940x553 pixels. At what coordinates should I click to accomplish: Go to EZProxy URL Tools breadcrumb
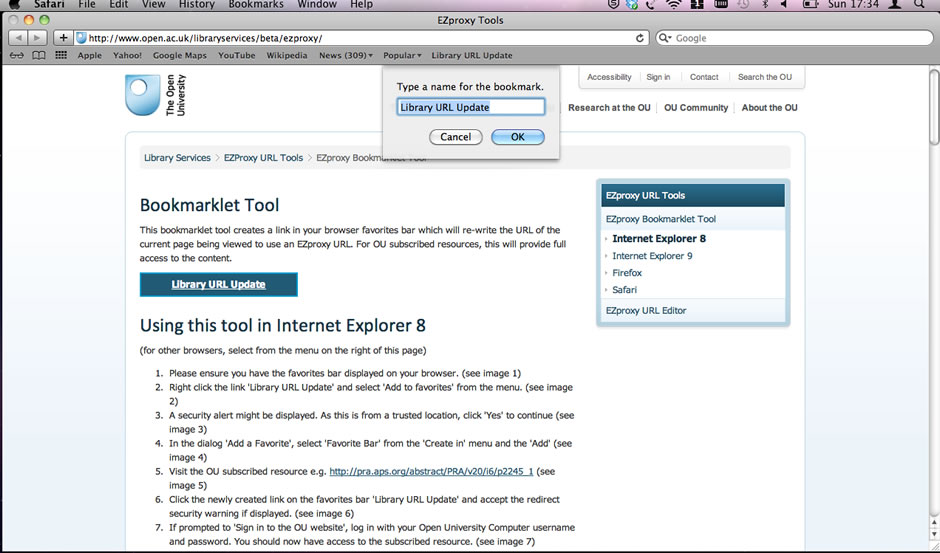point(263,158)
